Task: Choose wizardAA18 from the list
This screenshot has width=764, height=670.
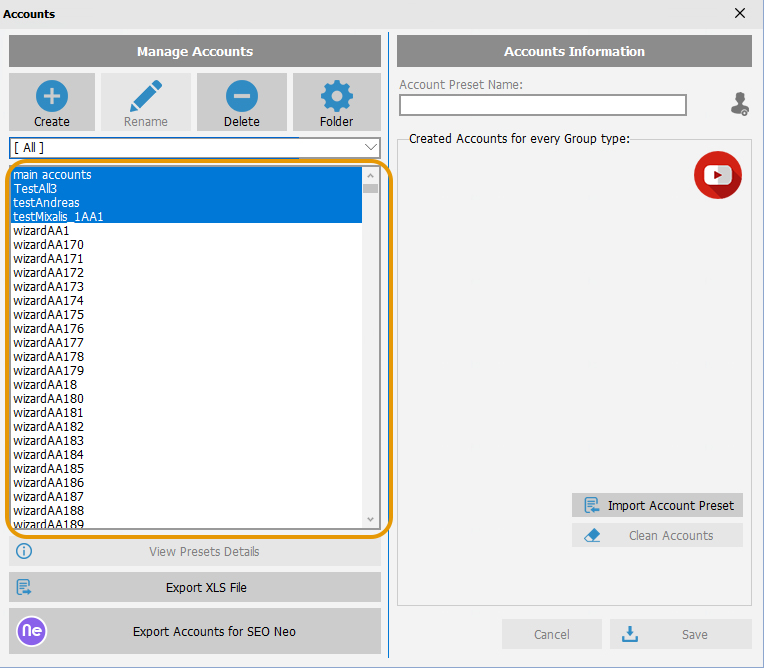Action: (45, 384)
